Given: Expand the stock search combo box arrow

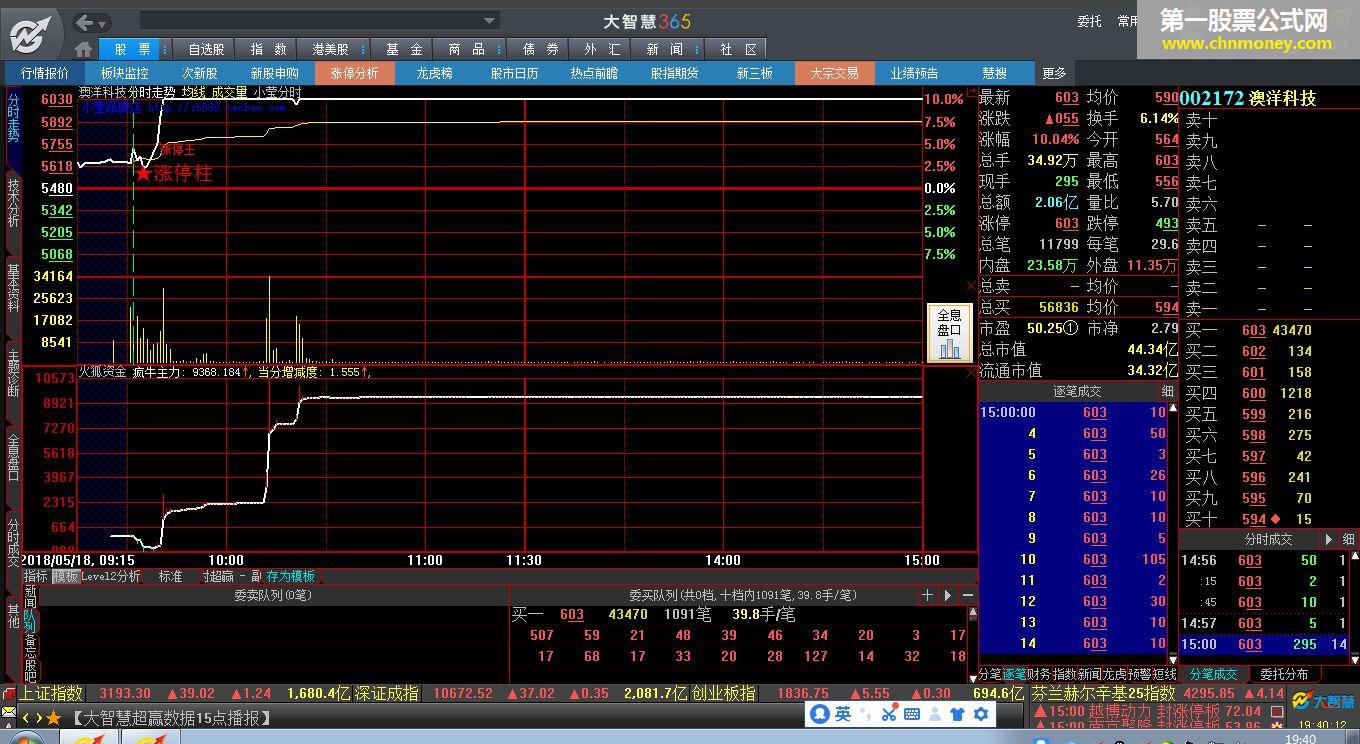Looking at the screenshot, I should pos(489,21).
